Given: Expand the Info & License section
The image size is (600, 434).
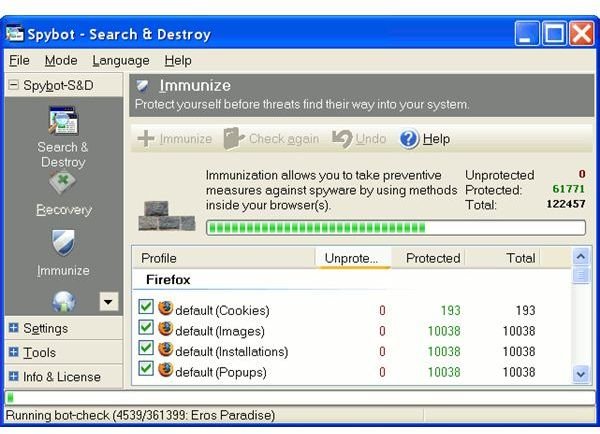Looking at the screenshot, I should pos(13,376).
